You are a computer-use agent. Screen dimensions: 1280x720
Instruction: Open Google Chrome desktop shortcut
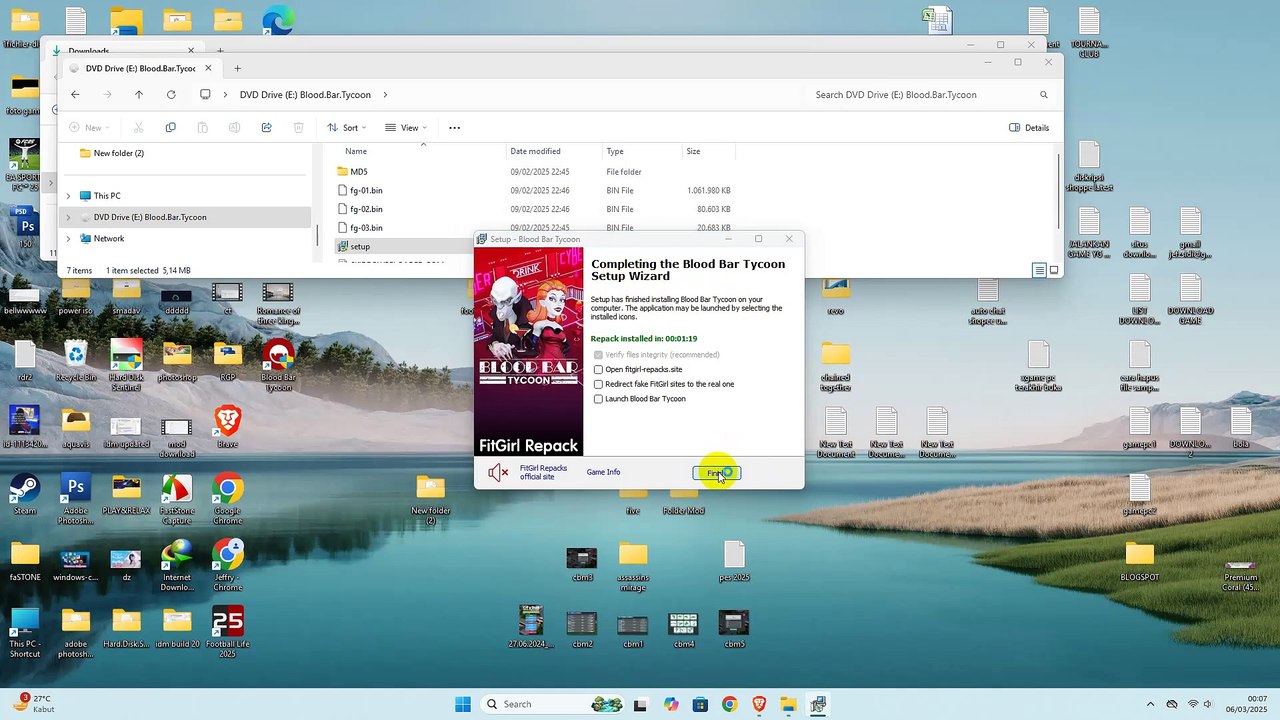point(227,499)
